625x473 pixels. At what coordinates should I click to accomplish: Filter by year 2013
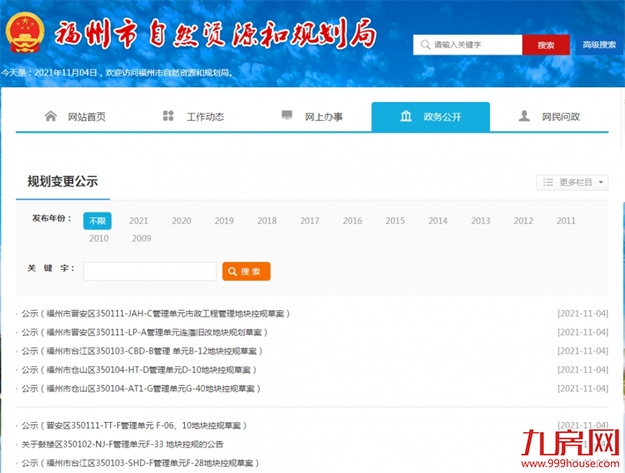click(x=481, y=221)
